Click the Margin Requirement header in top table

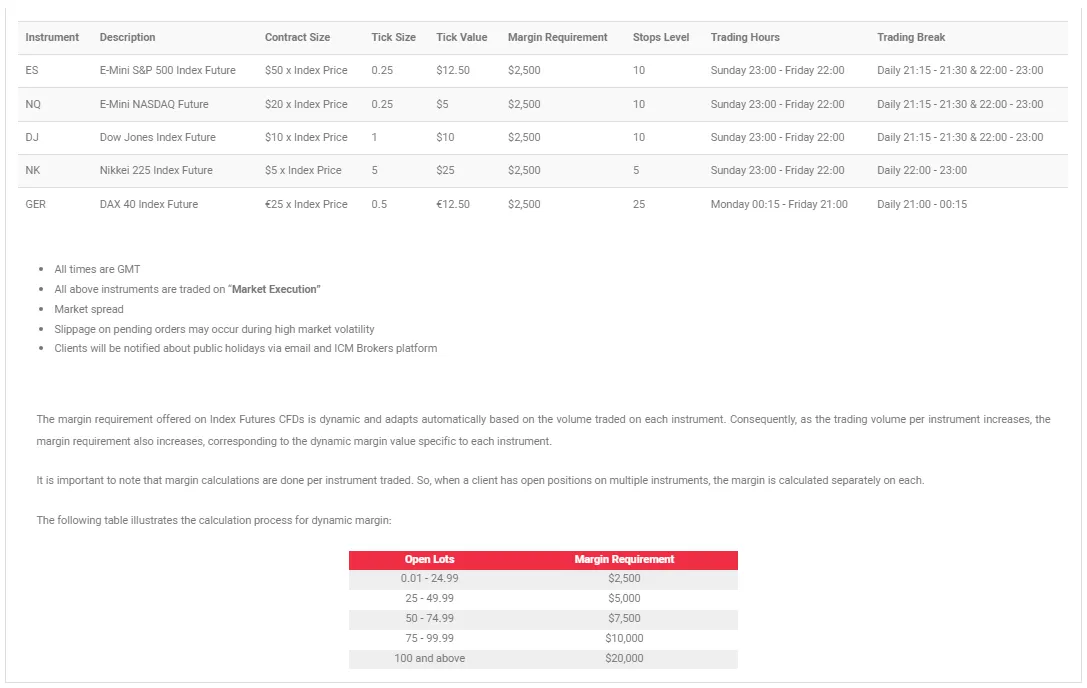click(x=557, y=37)
